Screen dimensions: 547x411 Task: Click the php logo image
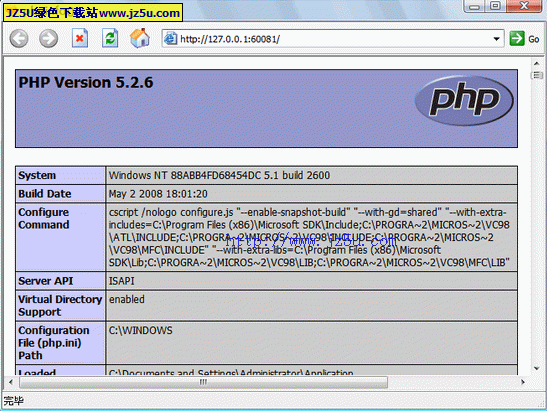464,100
